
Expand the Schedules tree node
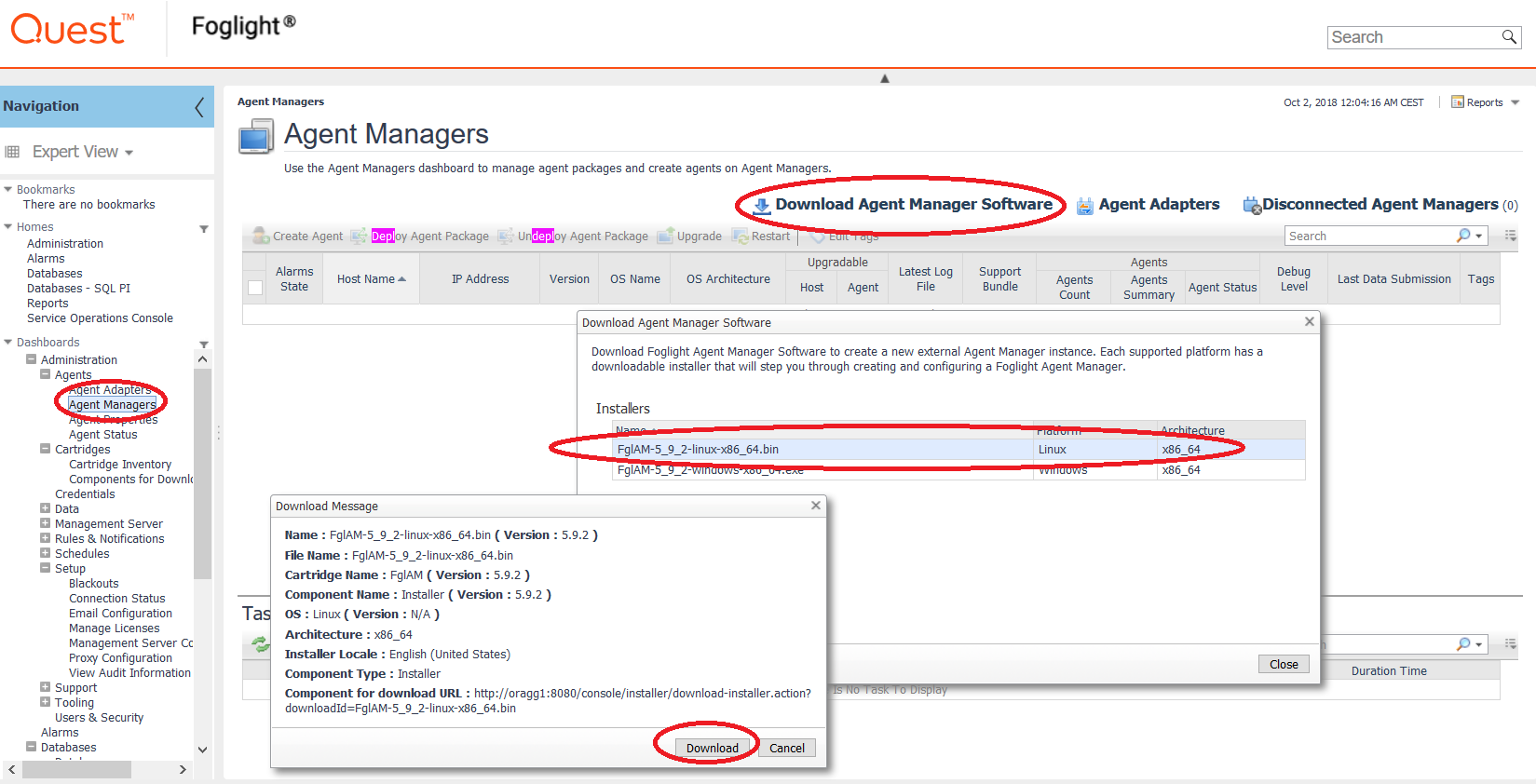coord(45,553)
